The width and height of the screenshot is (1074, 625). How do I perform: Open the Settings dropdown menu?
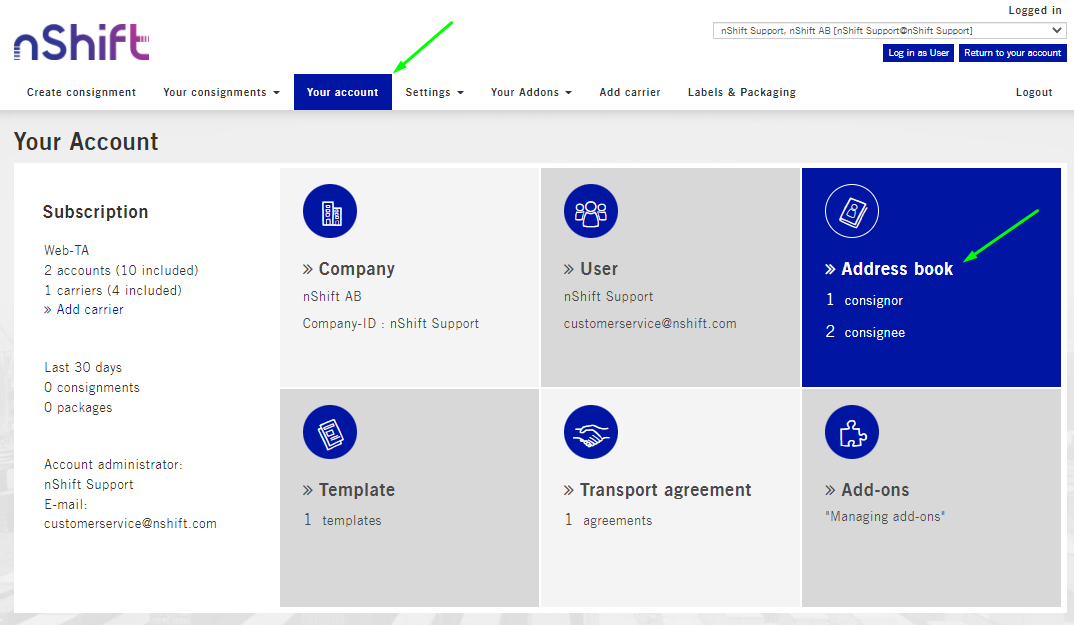[x=434, y=92]
